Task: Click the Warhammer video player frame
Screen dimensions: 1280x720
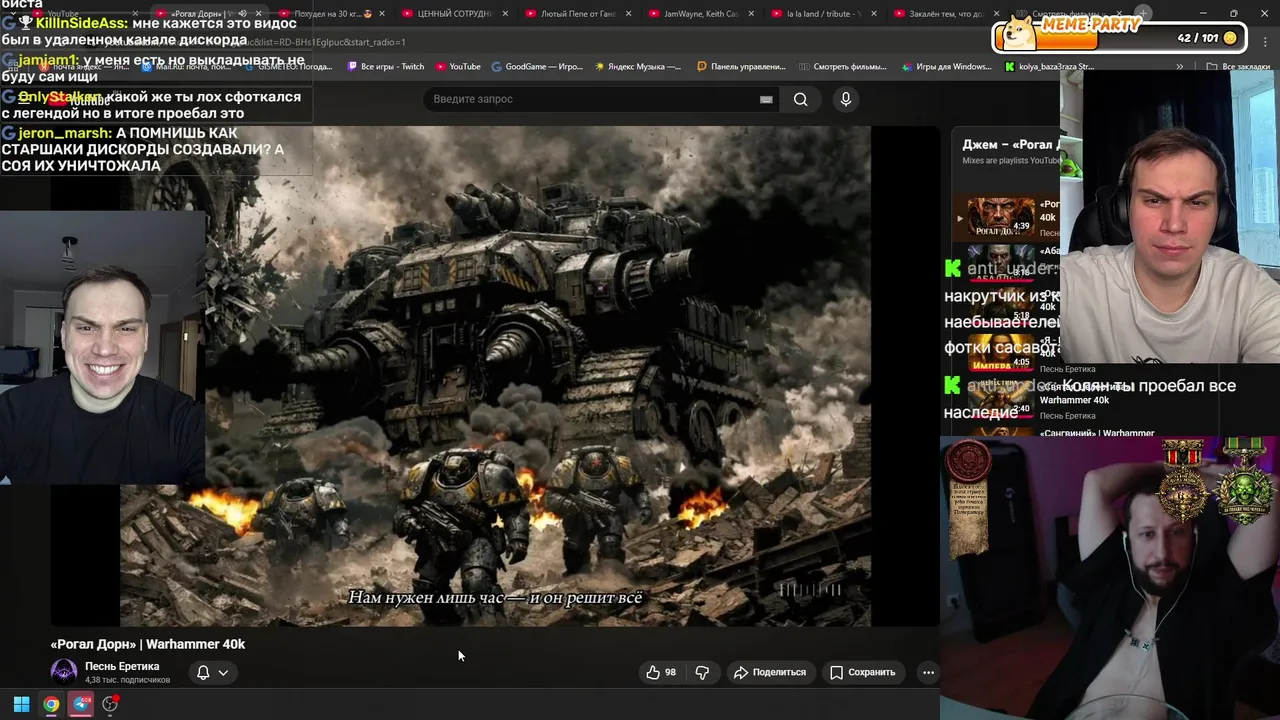Action: 495,375
